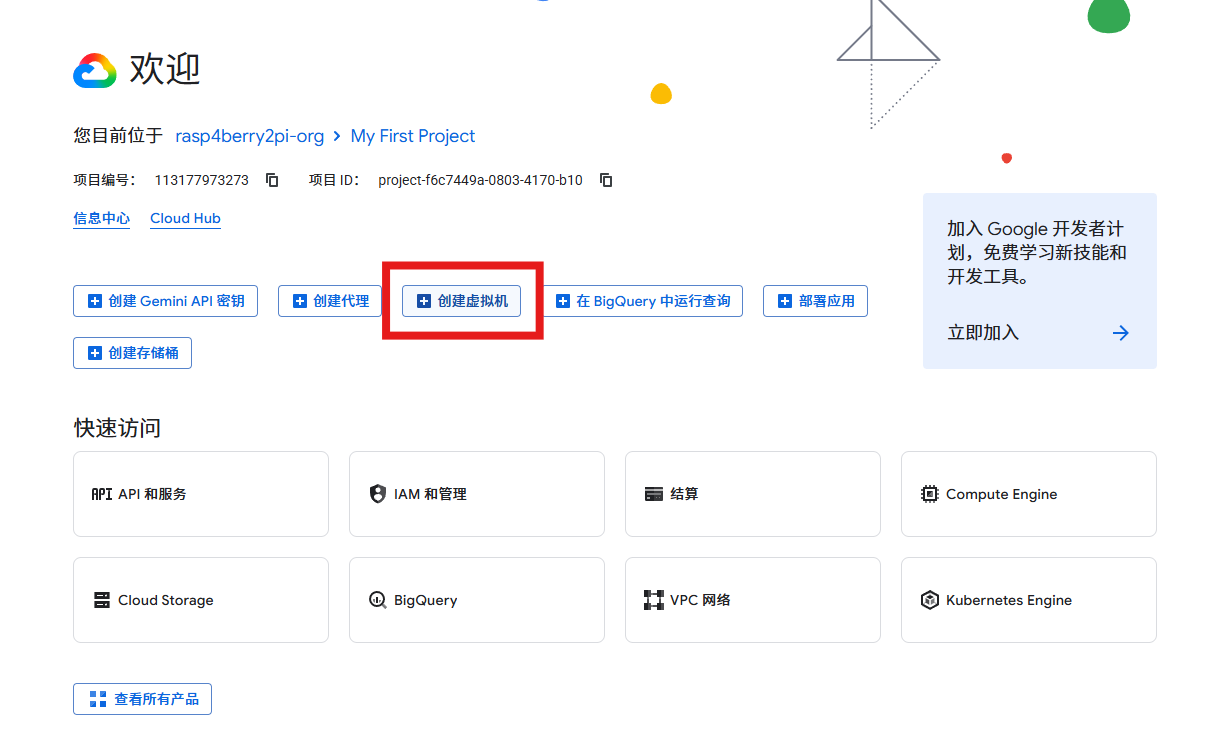Click the 创建存储桶 button
Image resolution: width=1225 pixels, height=739 pixels.
132,353
